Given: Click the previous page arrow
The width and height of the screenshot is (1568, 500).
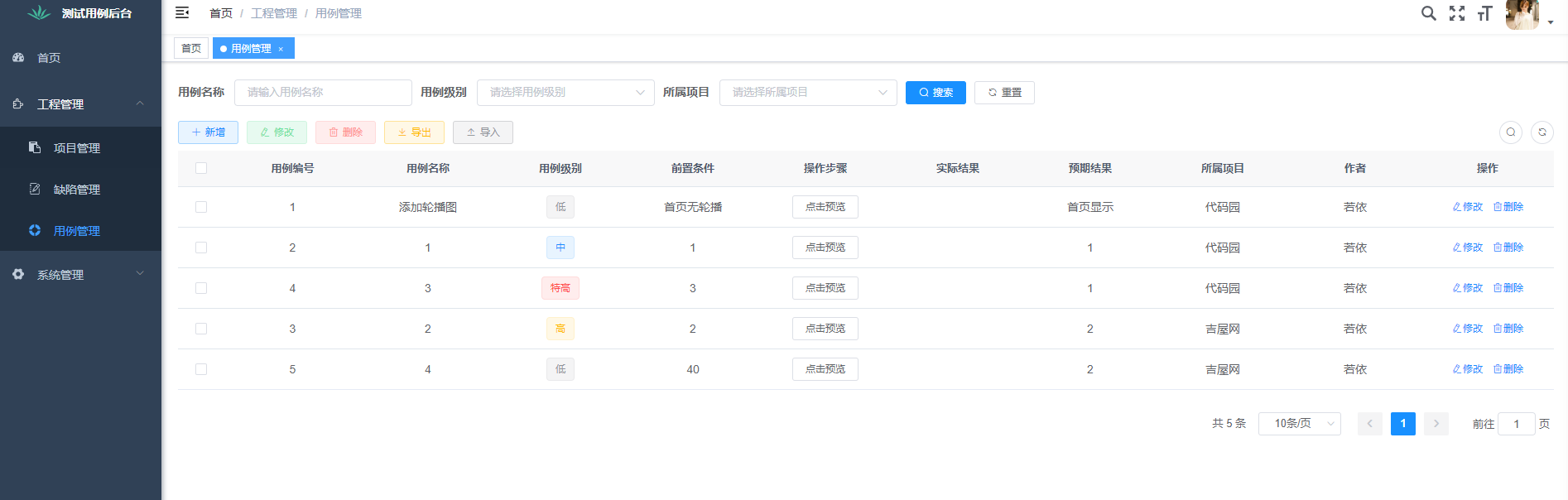Looking at the screenshot, I should [1370, 424].
